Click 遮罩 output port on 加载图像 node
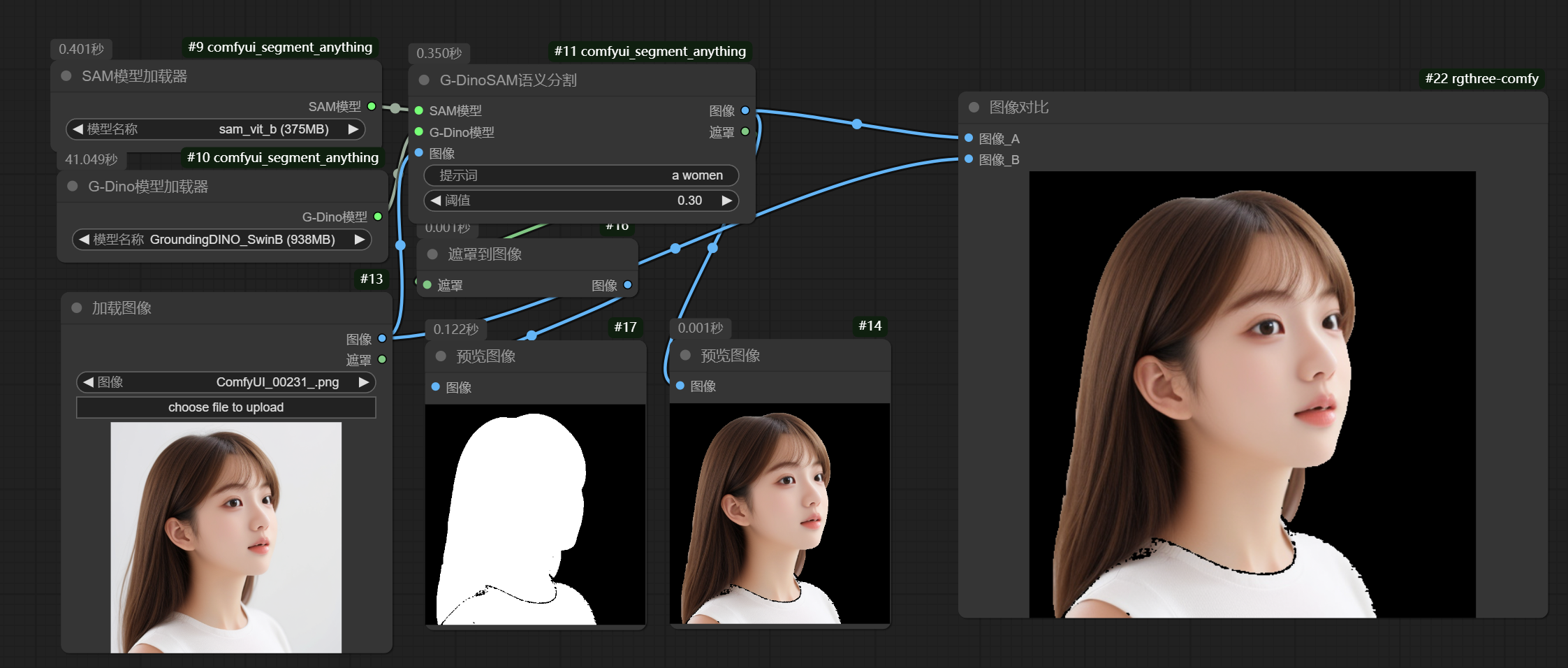The image size is (1568, 668). (382, 359)
